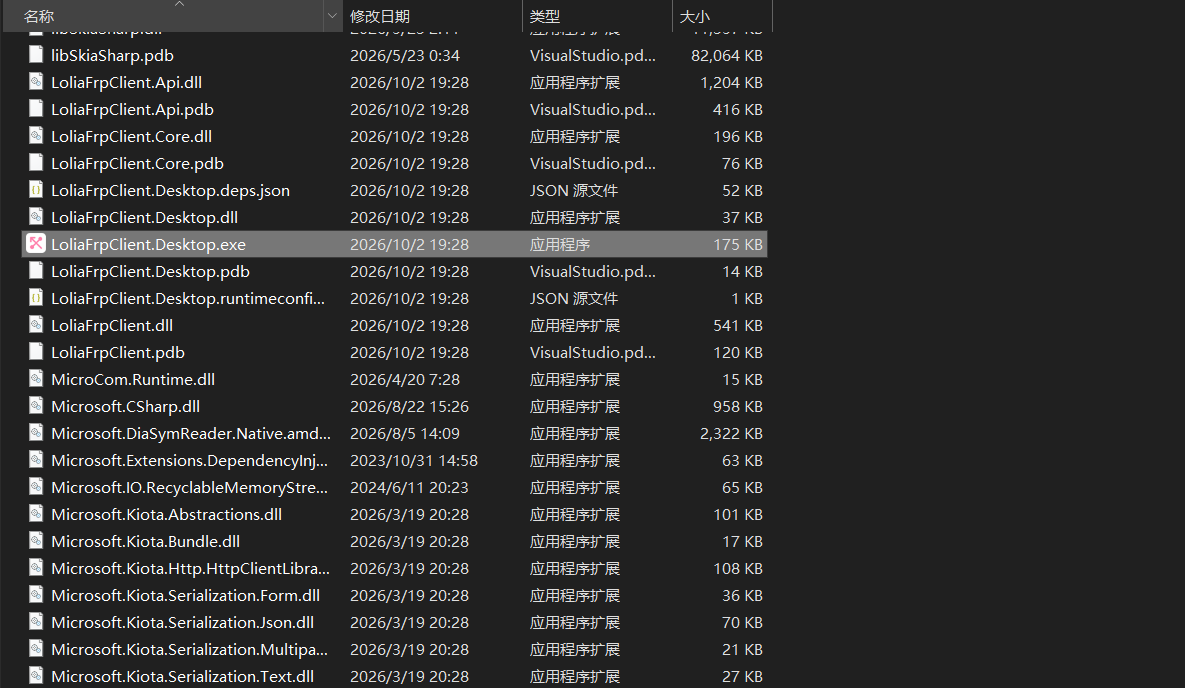Click the 2026/5/23 0:34 date of libSkiaSharp.pdb
Screen dimensions: 1185x688
(x=405, y=55)
